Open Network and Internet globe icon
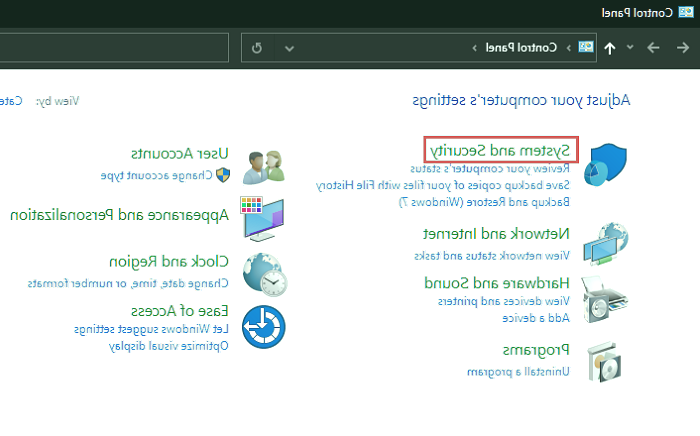This screenshot has width=700, height=436. pyautogui.click(x=605, y=244)
